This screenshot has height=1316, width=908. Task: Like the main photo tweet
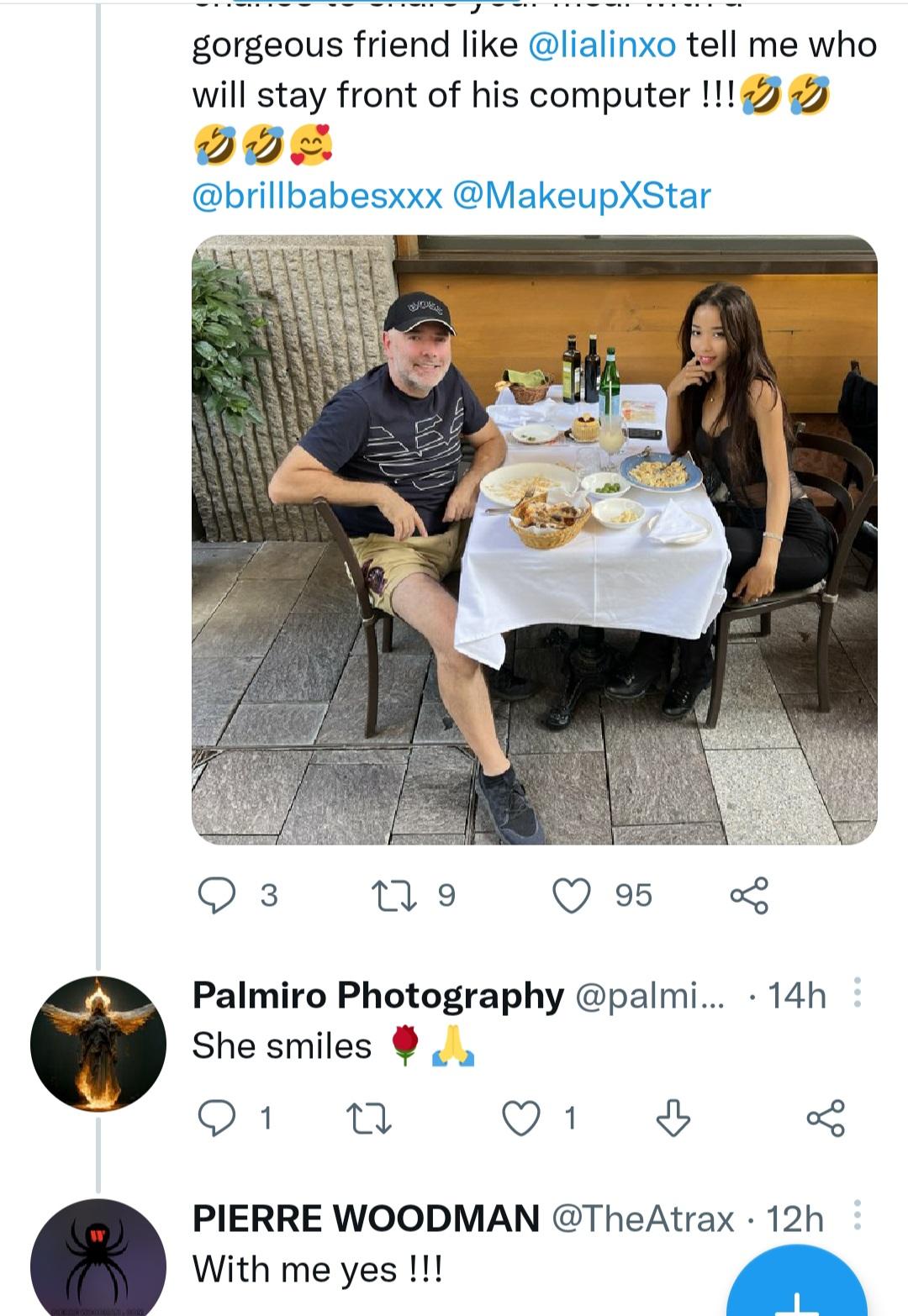click(x=572, y=896)
